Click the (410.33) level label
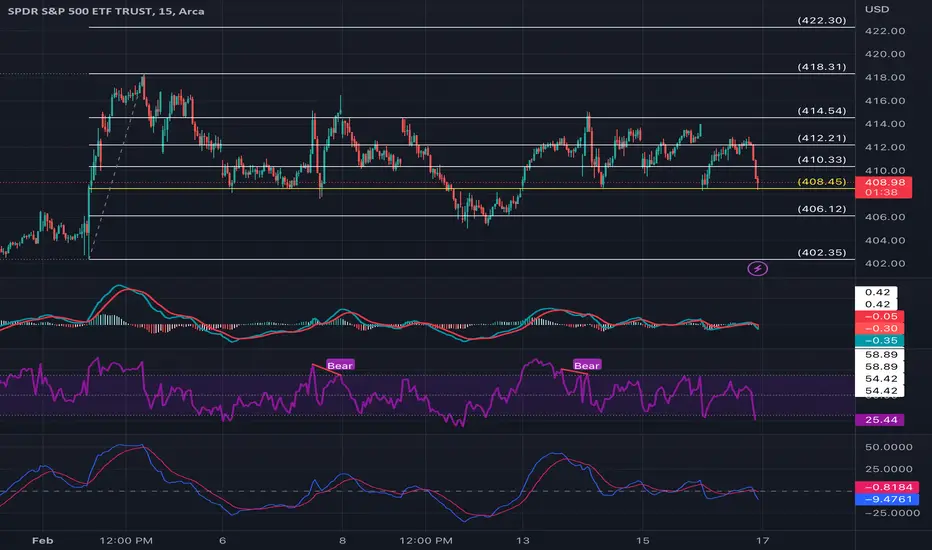The width and height of the screenshot is (932, 550). (821, 159)
